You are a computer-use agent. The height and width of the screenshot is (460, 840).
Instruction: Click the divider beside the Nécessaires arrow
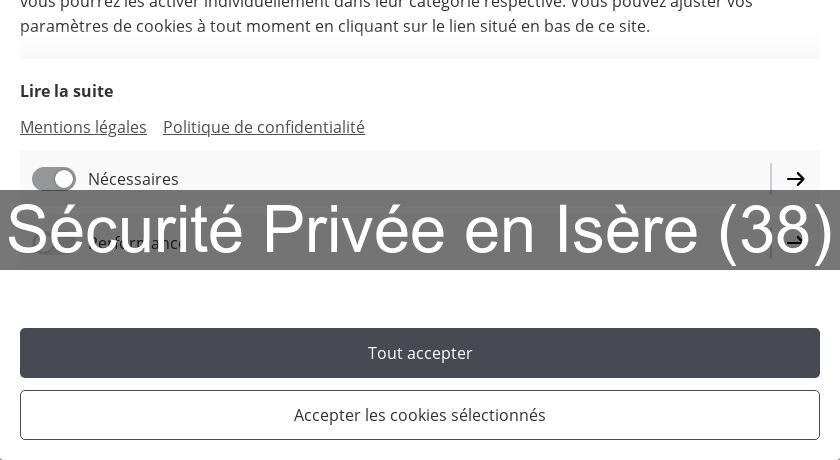[771, 179]
